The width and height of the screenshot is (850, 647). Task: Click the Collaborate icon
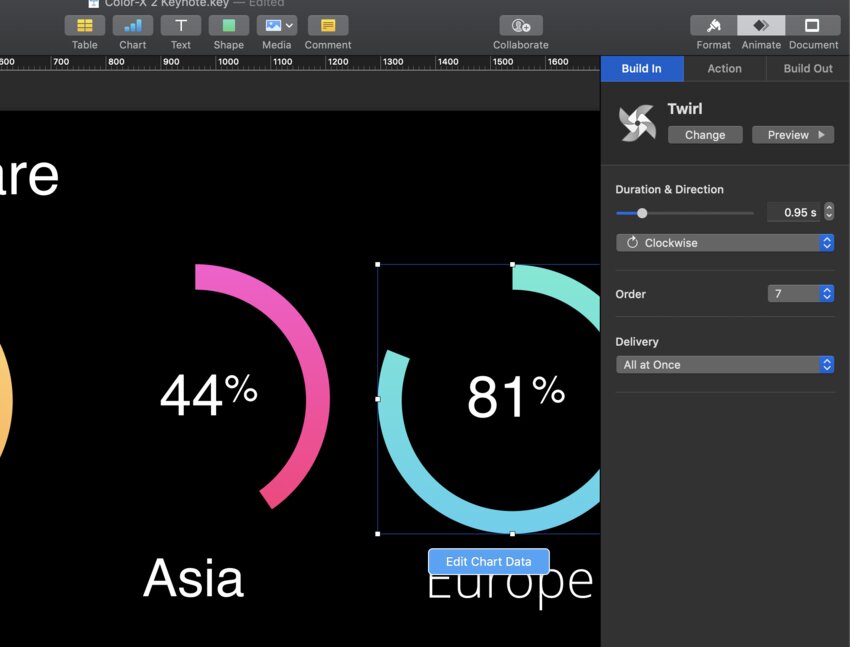pyautogui.click(x=520, y=26)
